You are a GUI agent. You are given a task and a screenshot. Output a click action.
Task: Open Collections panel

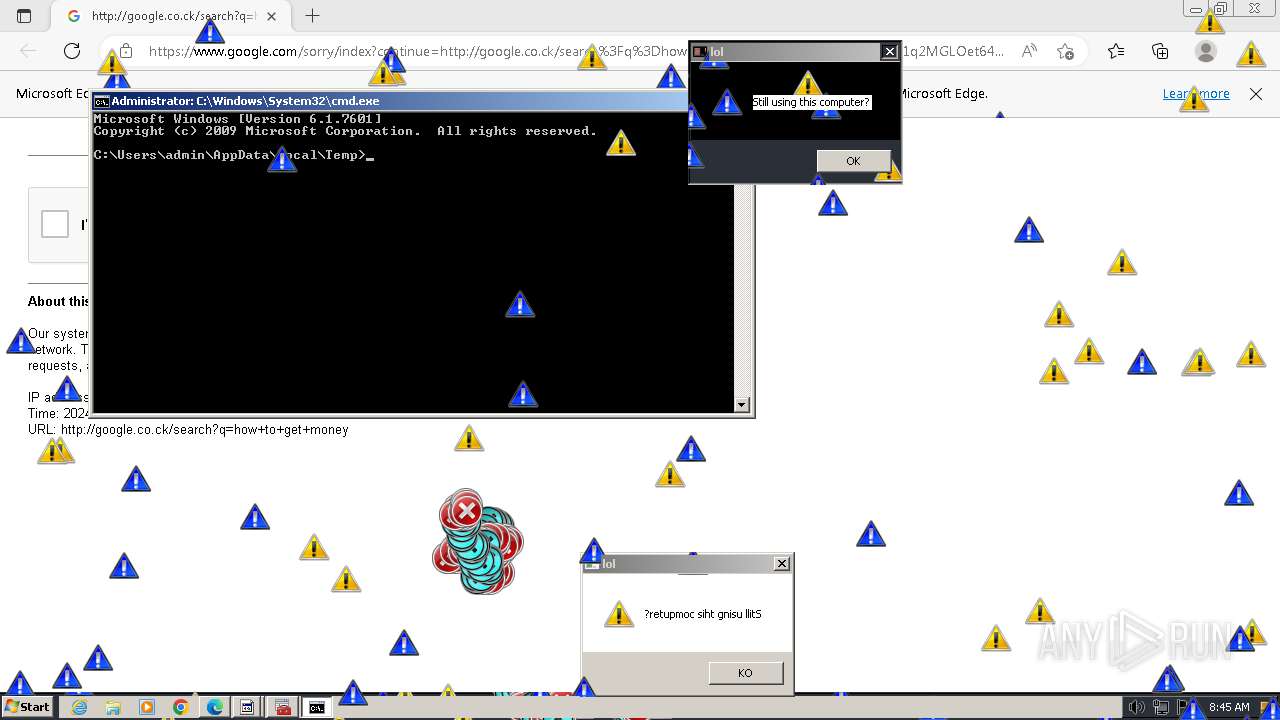[x=1160, y=51]
